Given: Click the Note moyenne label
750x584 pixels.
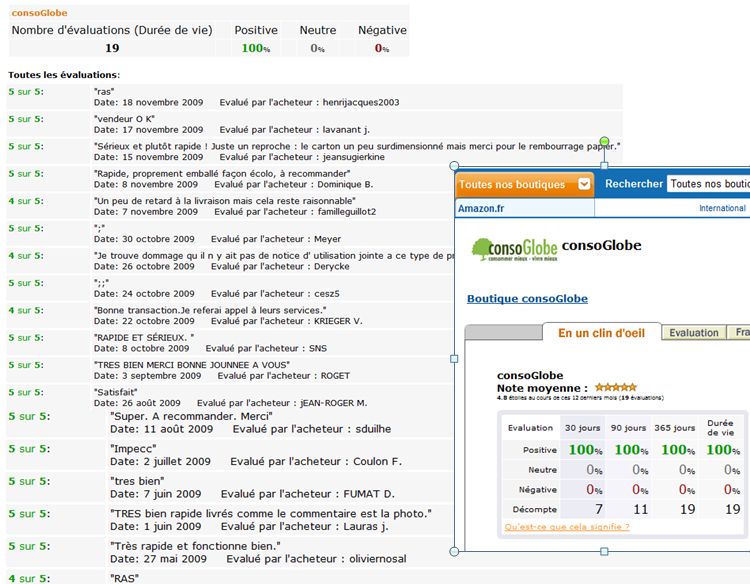Looking at the screenshot, I should 542,388.
